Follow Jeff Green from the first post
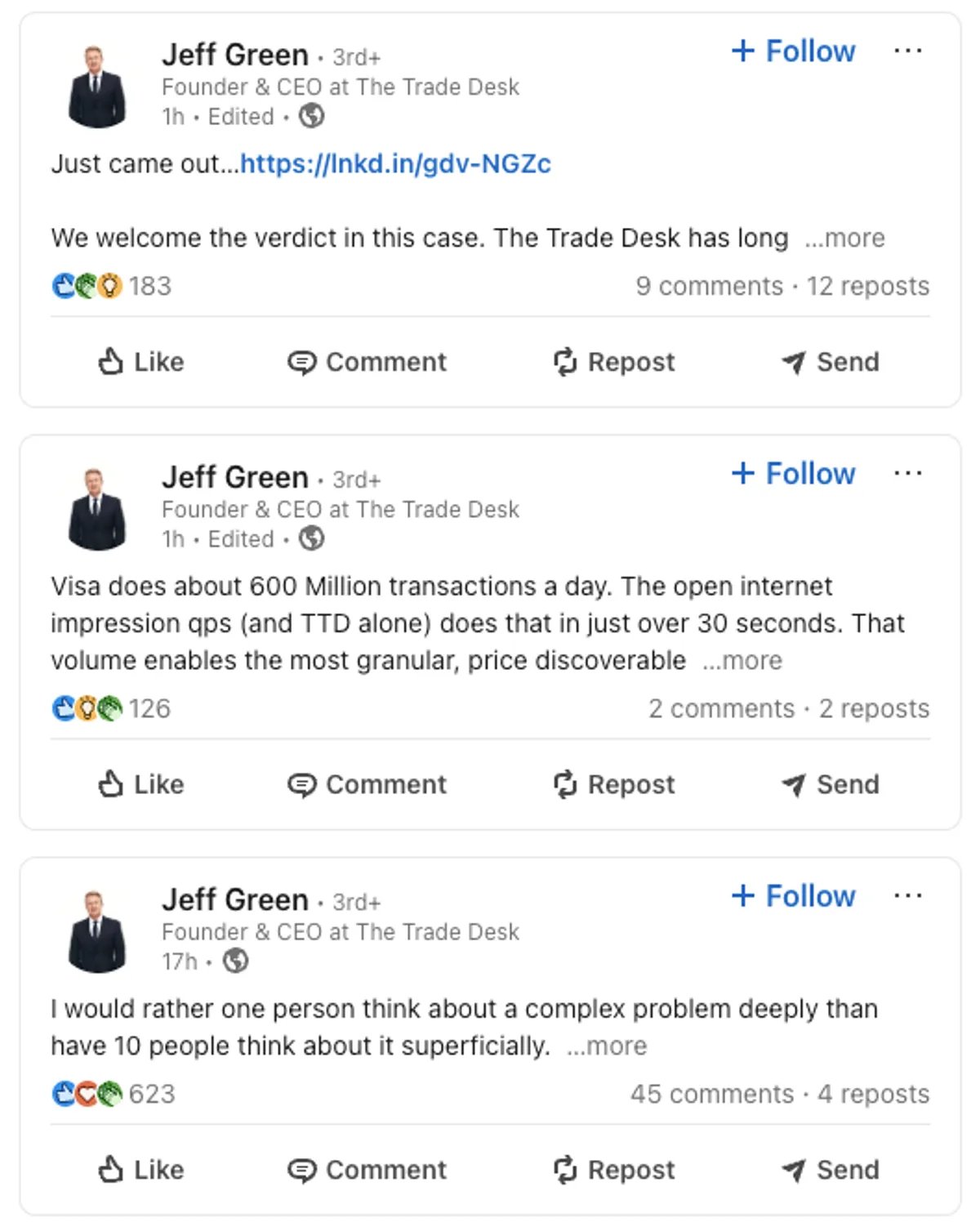The image size is (980, 1227). click(793, 51)
